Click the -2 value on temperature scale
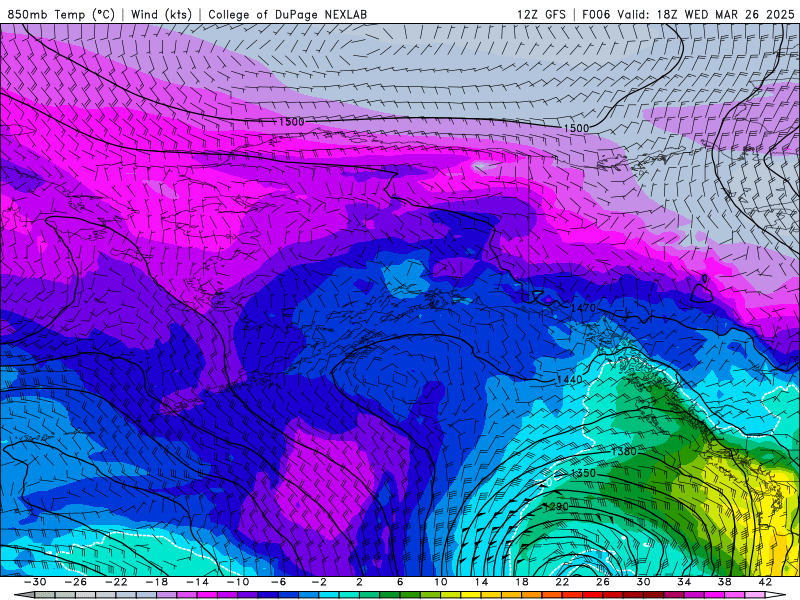 pos(319,582)
